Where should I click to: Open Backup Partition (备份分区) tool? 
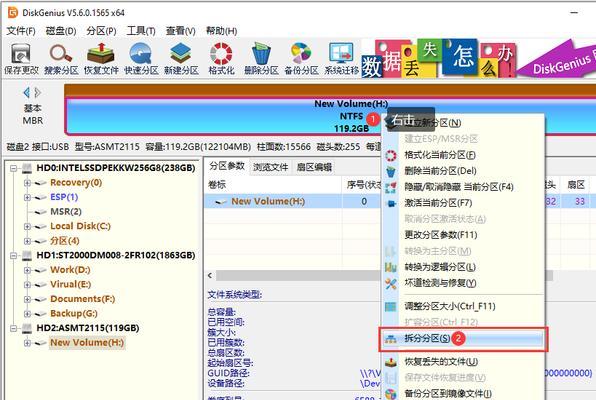click(301, 59)
